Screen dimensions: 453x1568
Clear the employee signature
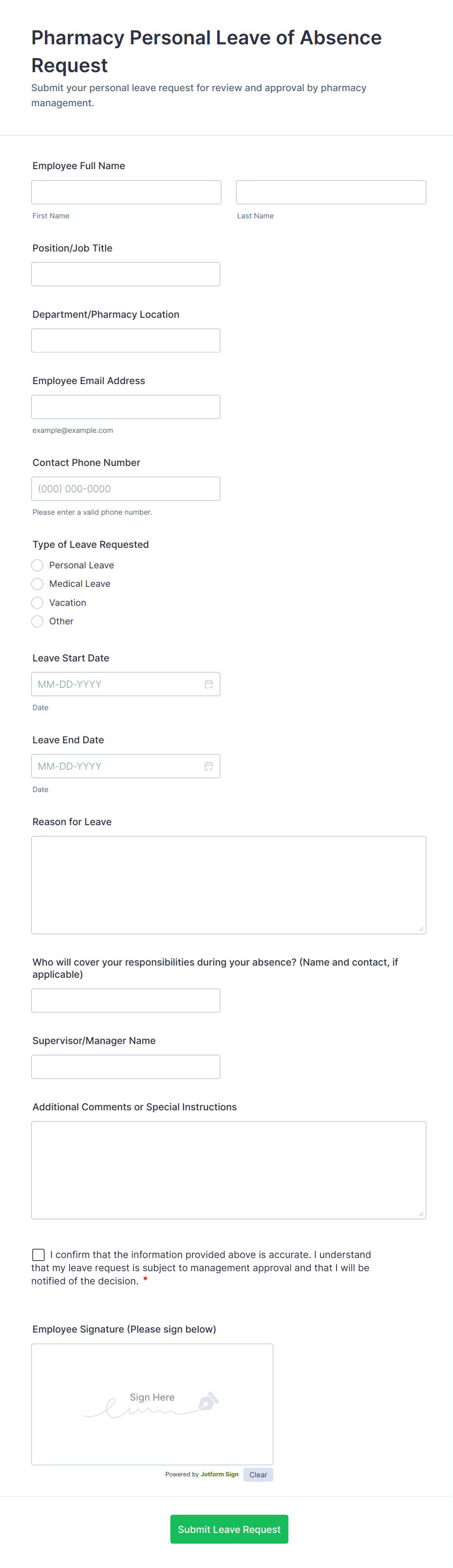(258, 1474)
